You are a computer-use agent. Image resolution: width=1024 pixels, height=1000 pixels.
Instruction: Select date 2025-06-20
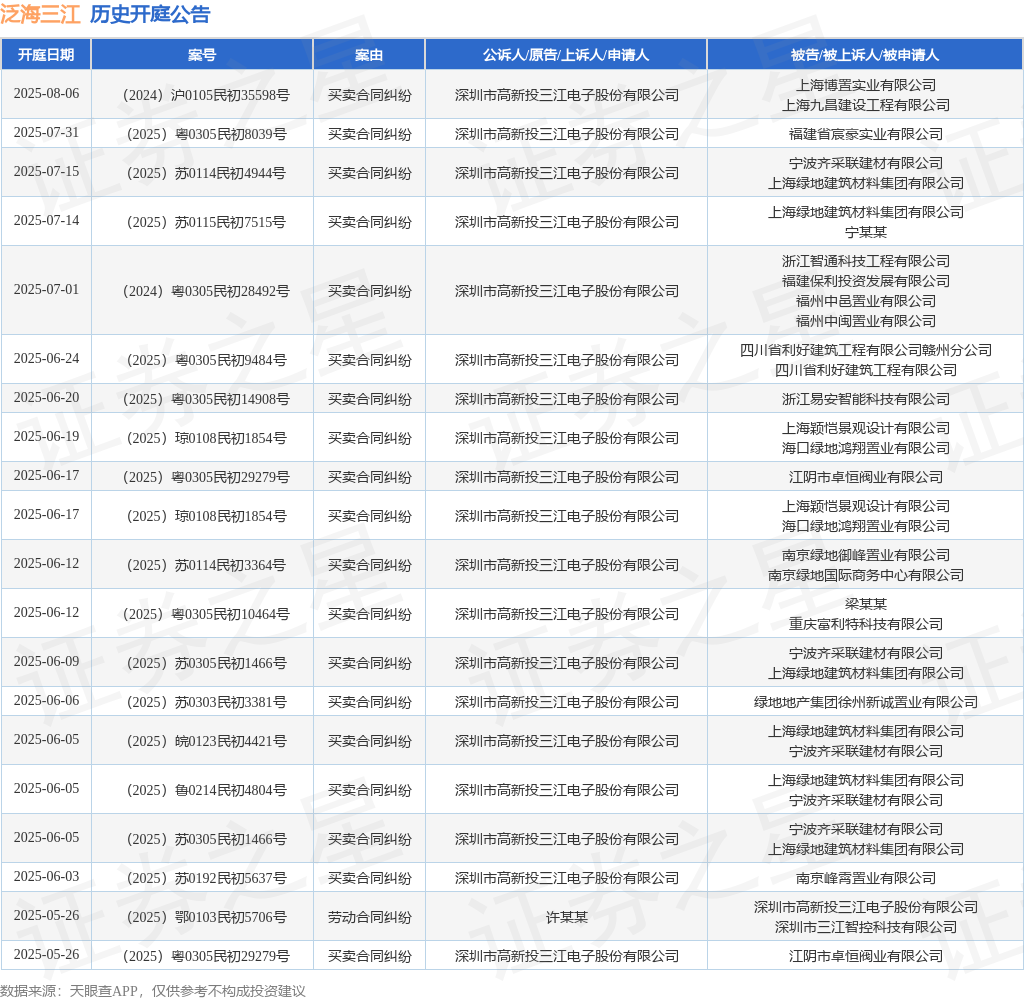pos(46,397)
